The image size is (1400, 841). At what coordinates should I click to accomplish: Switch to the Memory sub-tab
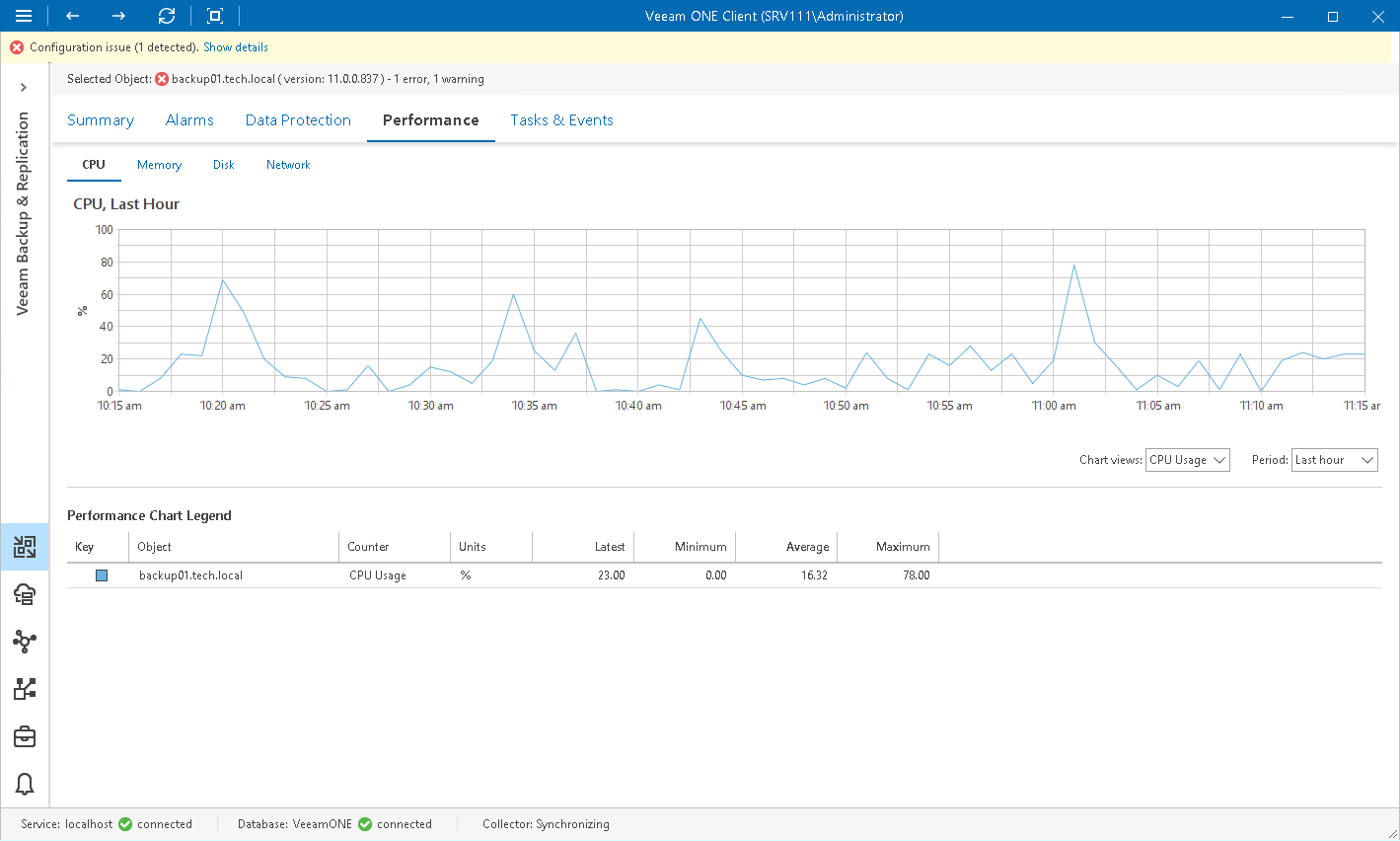pos(159,165)
